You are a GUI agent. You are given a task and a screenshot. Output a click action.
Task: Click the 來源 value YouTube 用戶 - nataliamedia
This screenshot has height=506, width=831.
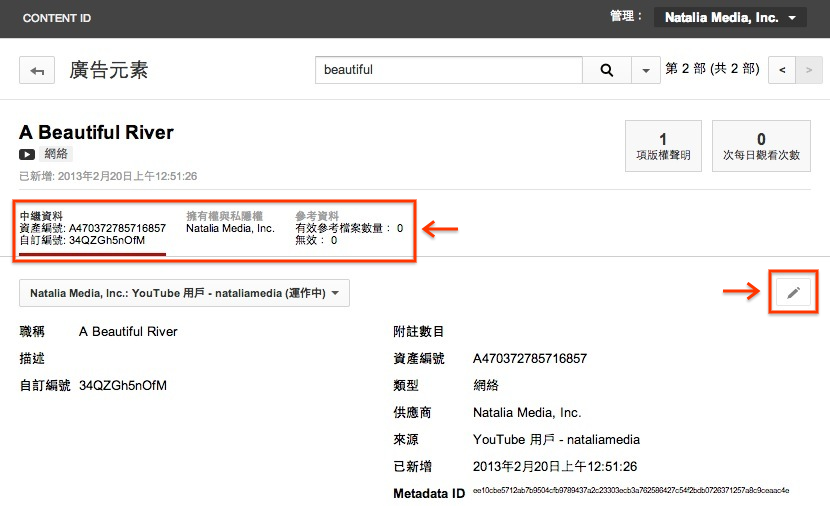tap(556, 440)
